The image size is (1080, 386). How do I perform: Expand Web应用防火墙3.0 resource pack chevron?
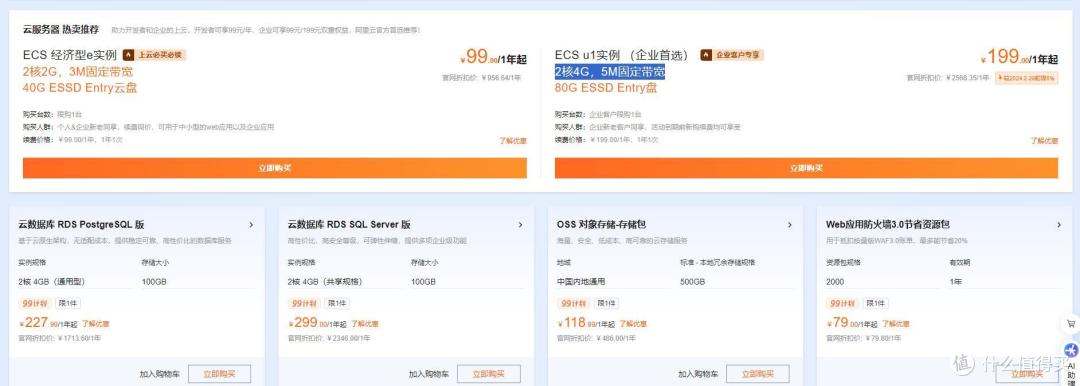(x=1059, y=225)
